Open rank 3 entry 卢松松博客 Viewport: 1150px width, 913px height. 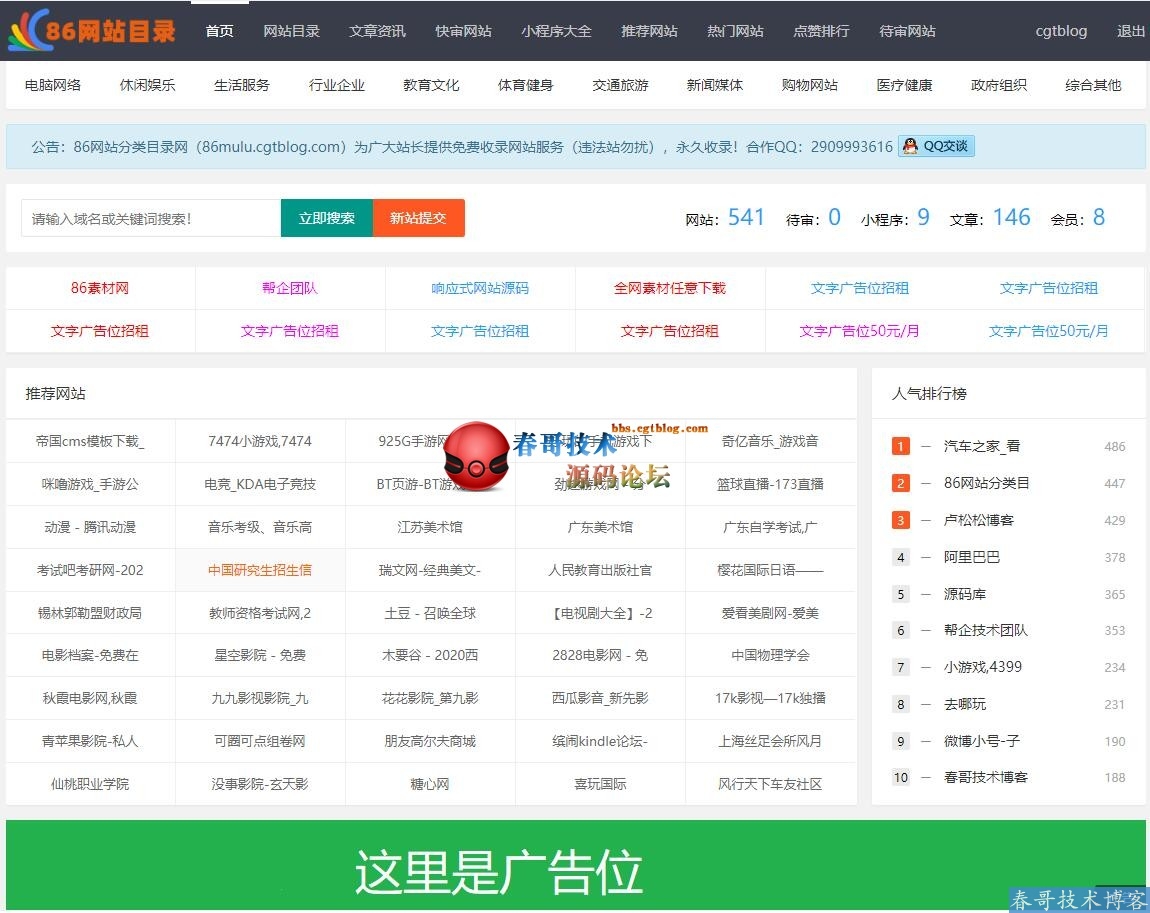pos(979,520)
